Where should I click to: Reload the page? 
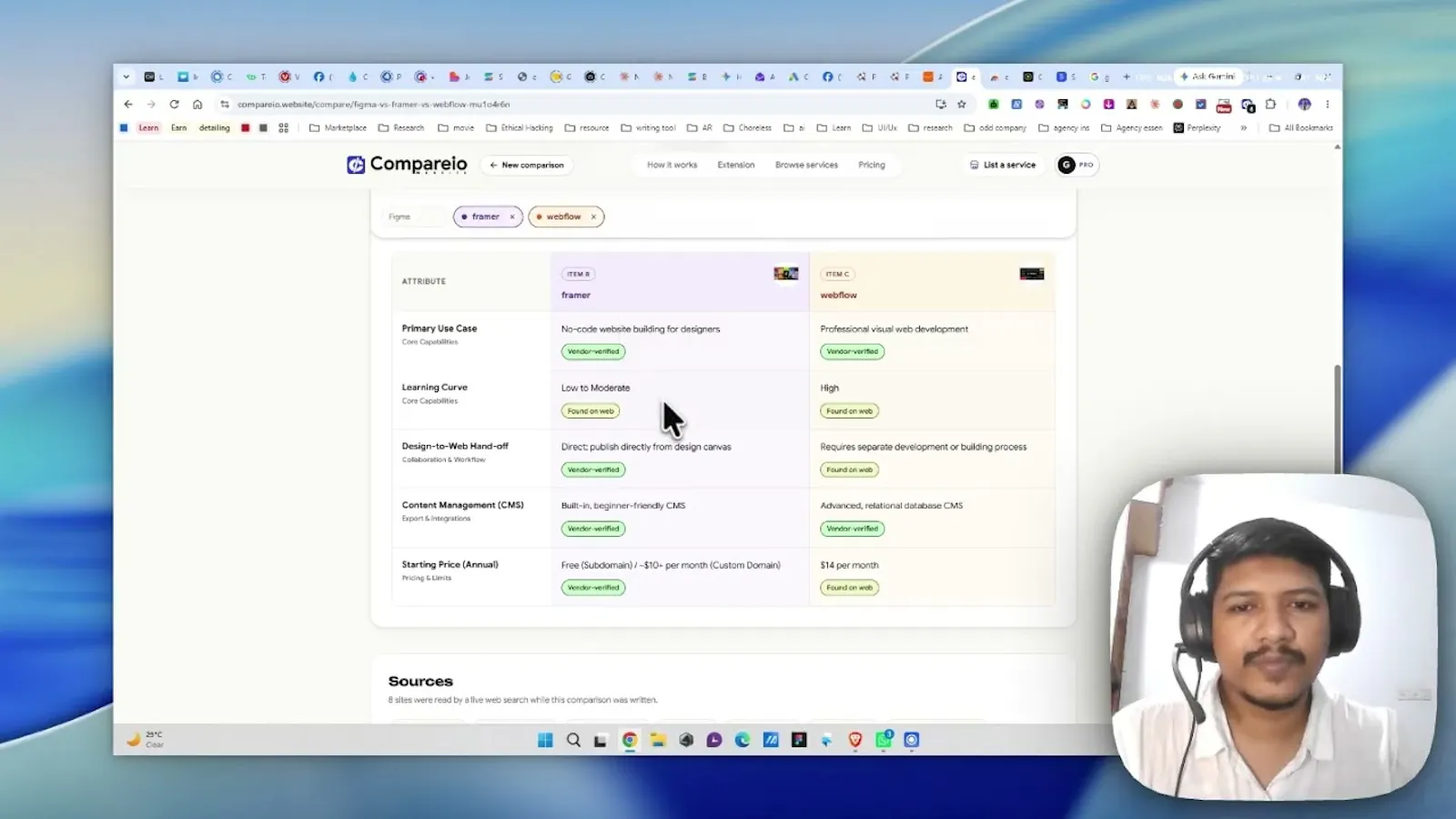click(x=175, y=105)
